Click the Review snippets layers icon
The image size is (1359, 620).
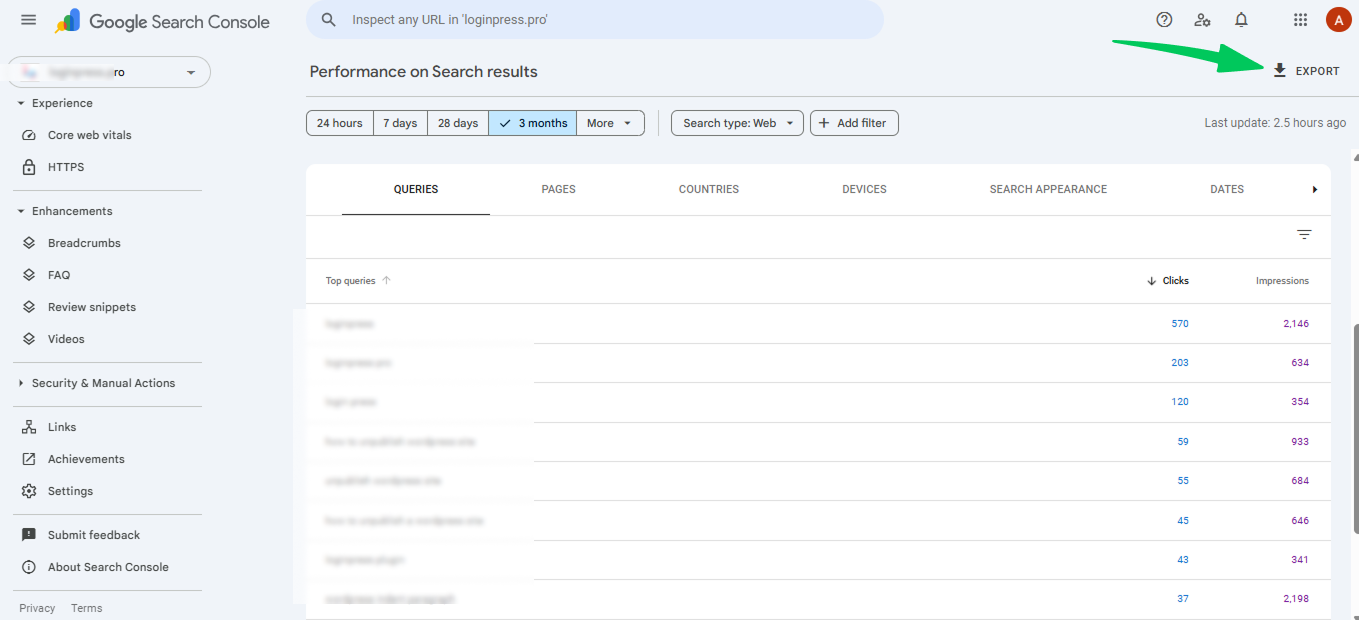[29, 307]
